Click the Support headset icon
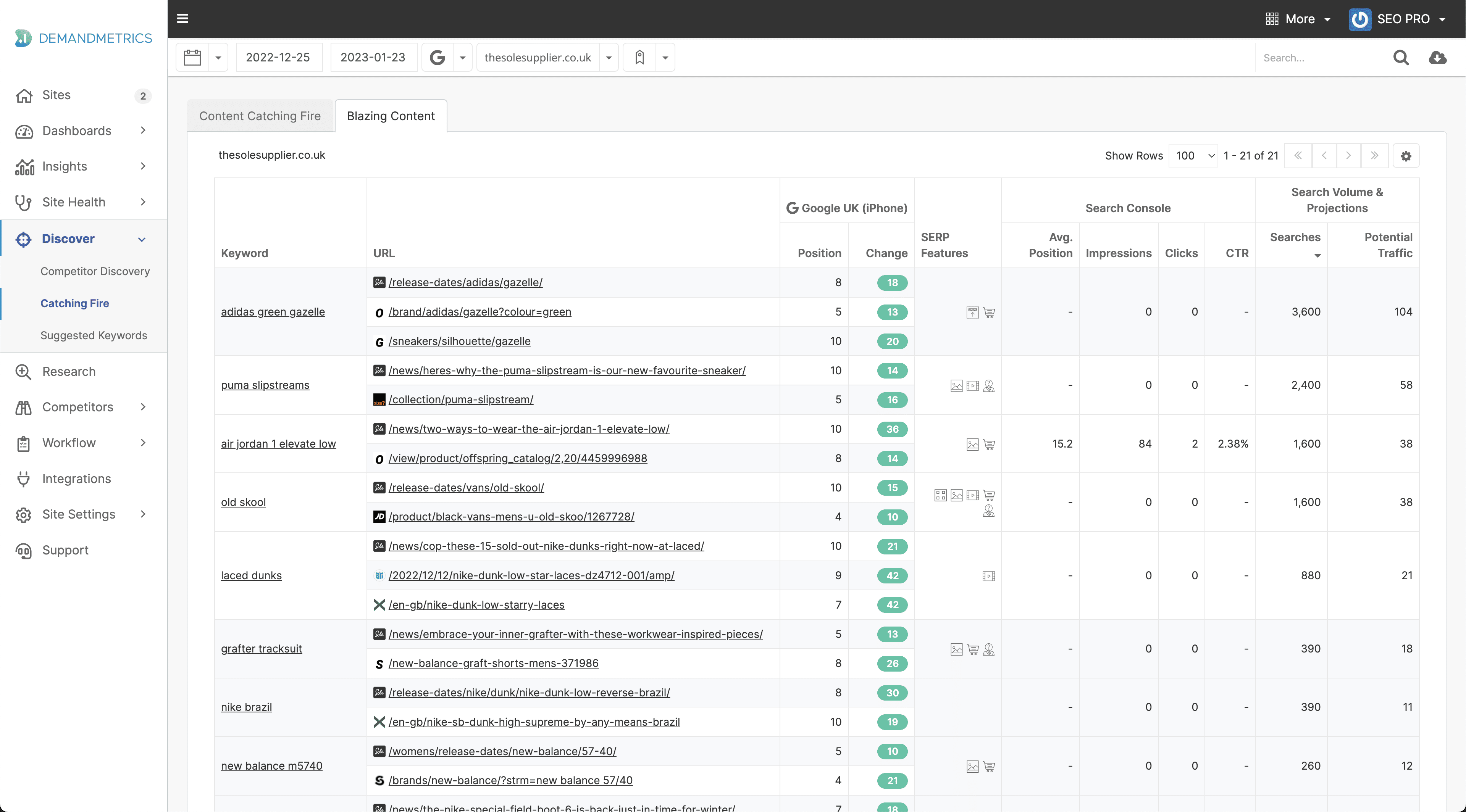Image resolution: width=1466 pixels, height=812 pixels. pyautogui.click(x=23, y=551)
